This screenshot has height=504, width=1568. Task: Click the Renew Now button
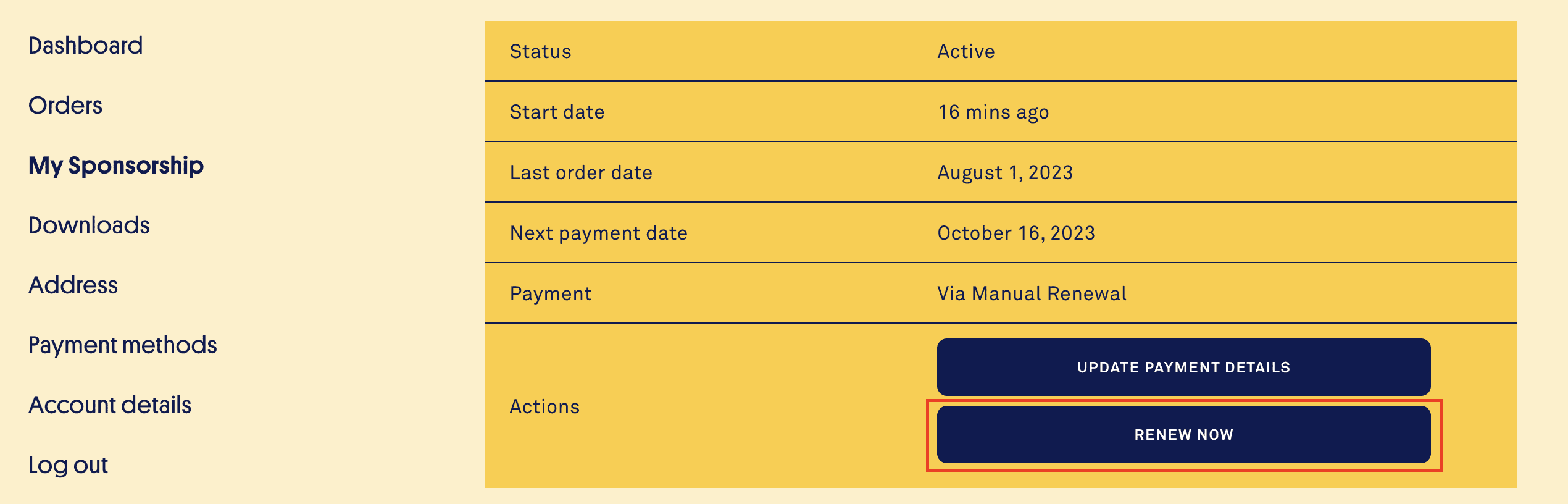click(x=1183, y=434)
